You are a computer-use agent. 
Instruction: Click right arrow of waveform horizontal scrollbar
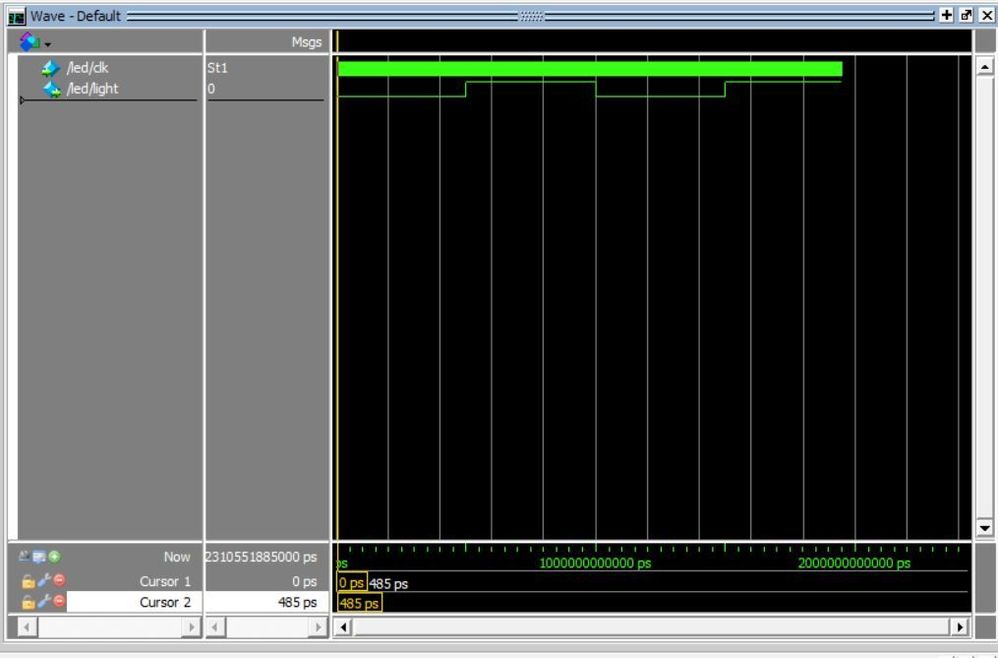[960, 627]
